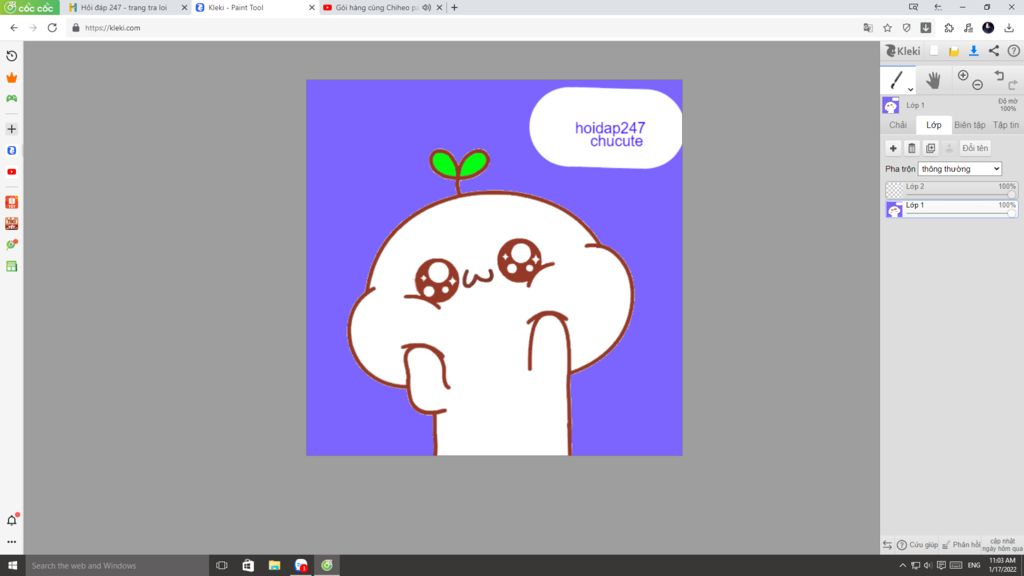1024x576 pixels.
Task: Open games controller sidebar icon
Action: (12, 99)
